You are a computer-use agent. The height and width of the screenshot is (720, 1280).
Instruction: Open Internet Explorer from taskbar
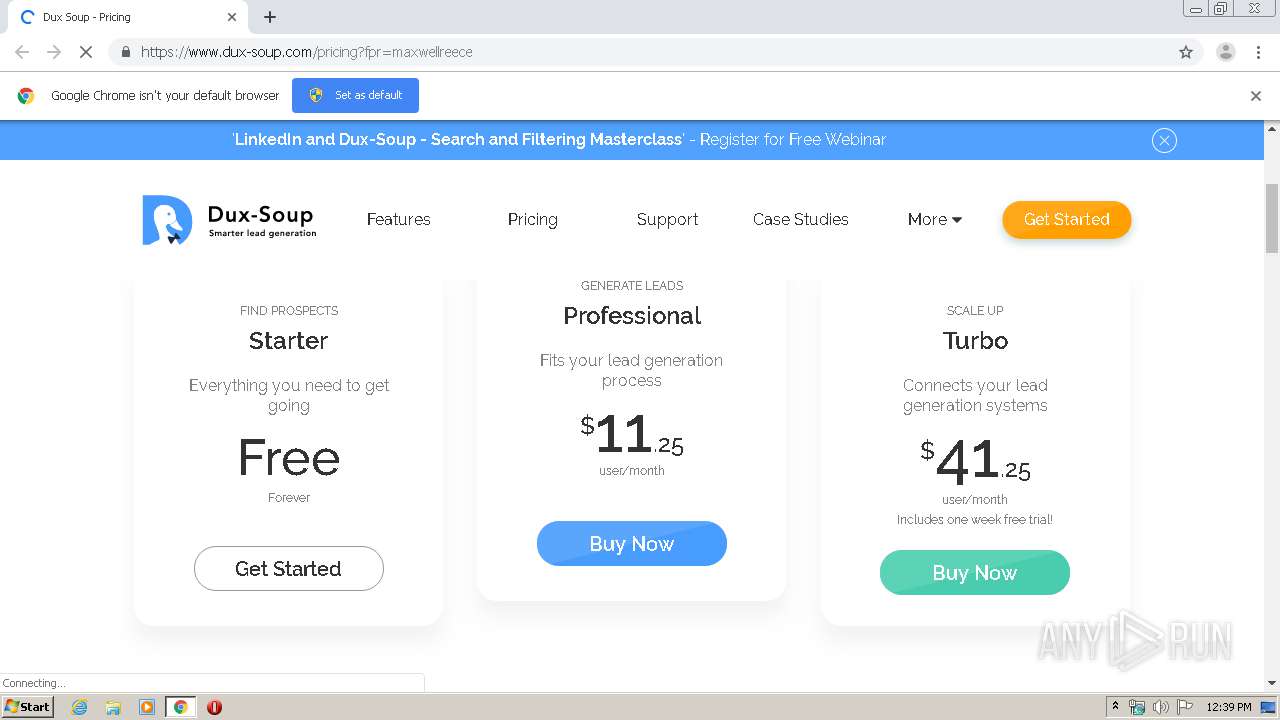click(79, 707)
